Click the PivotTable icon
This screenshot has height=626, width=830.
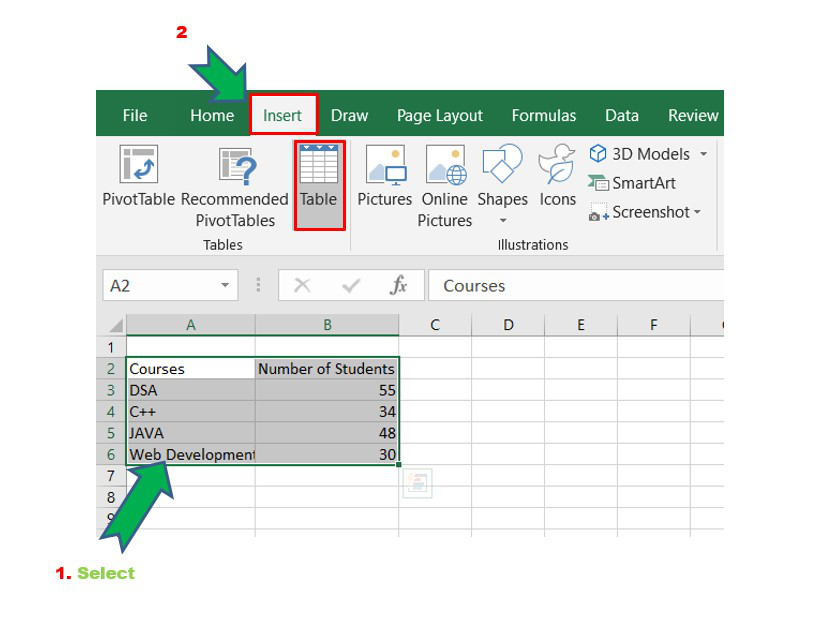tap(139, 164)
